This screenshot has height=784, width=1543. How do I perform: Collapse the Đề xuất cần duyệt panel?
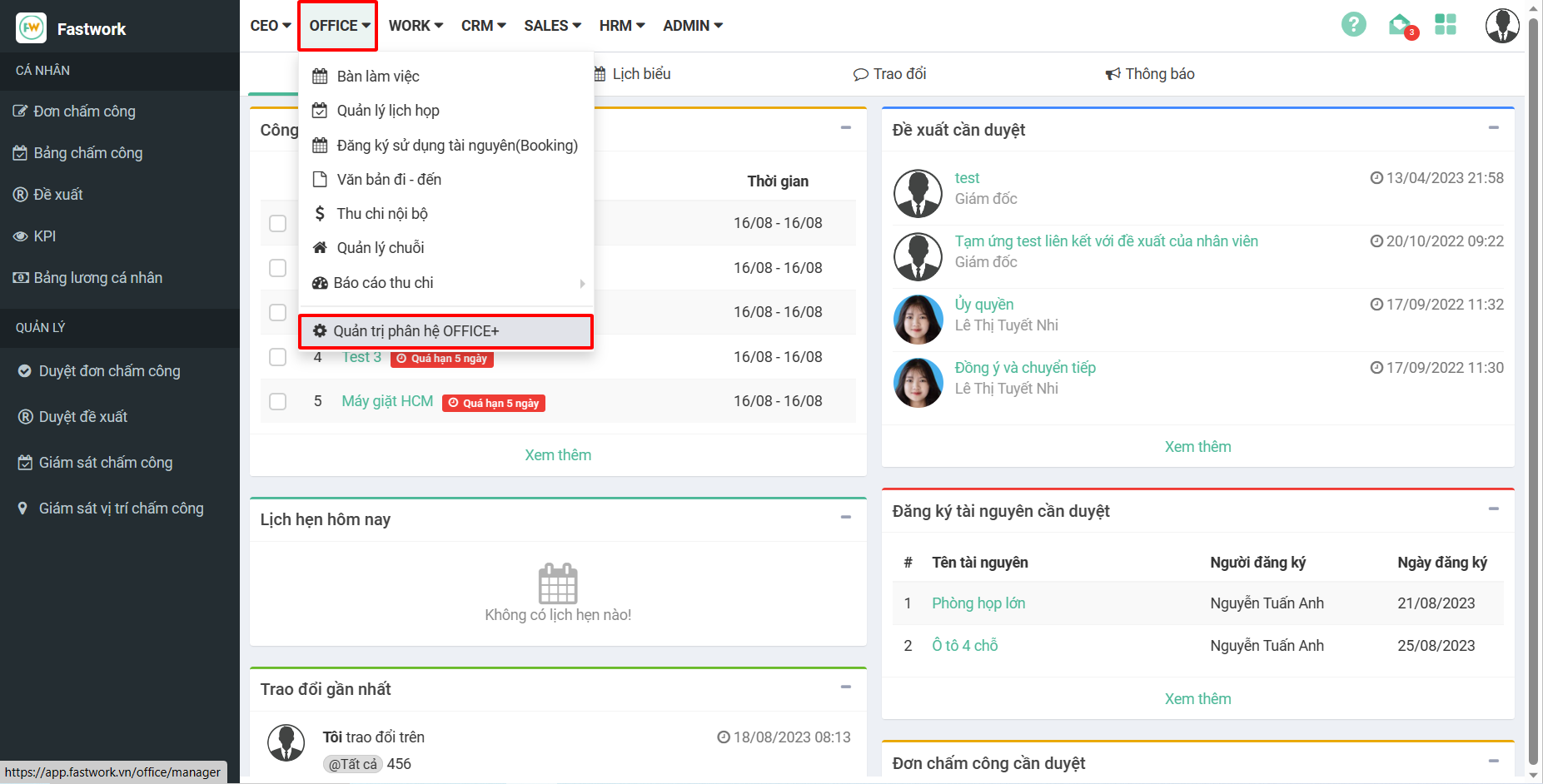(1493, 128)
